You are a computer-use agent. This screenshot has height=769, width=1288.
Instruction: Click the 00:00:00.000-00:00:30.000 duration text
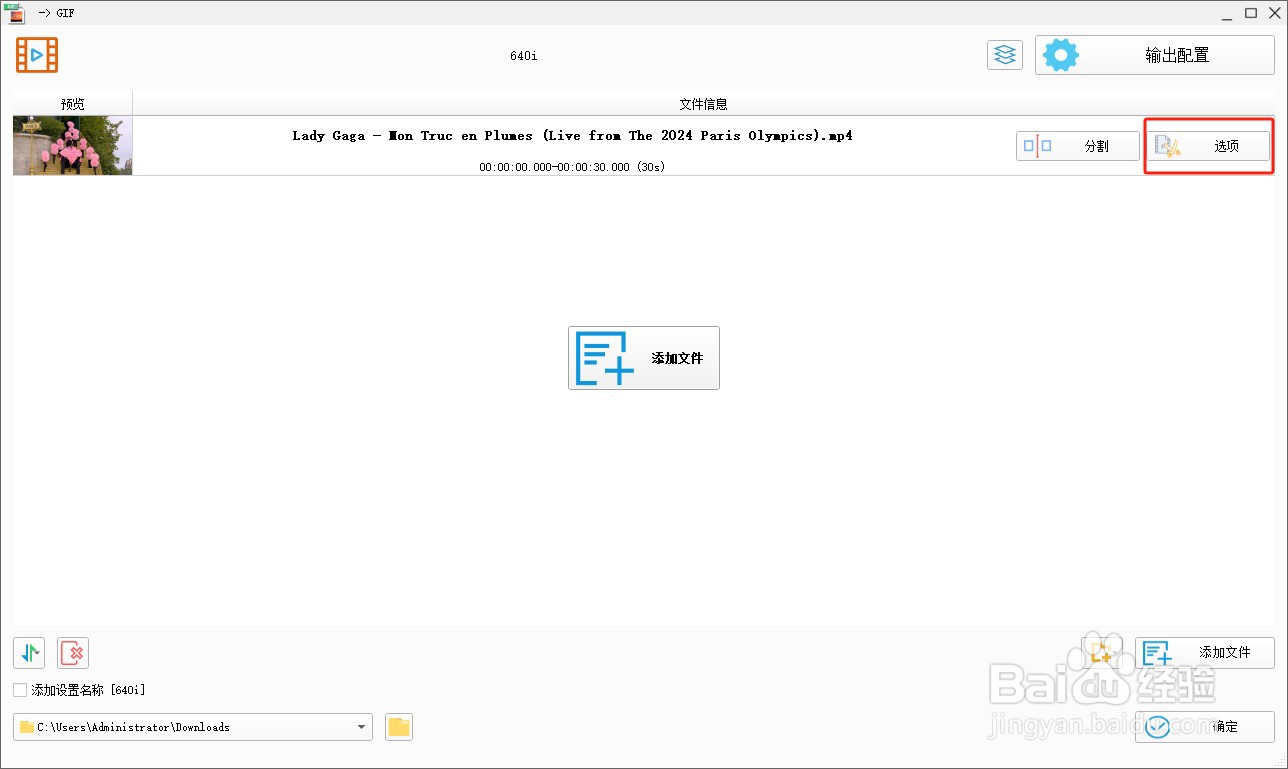click(572, 167)
